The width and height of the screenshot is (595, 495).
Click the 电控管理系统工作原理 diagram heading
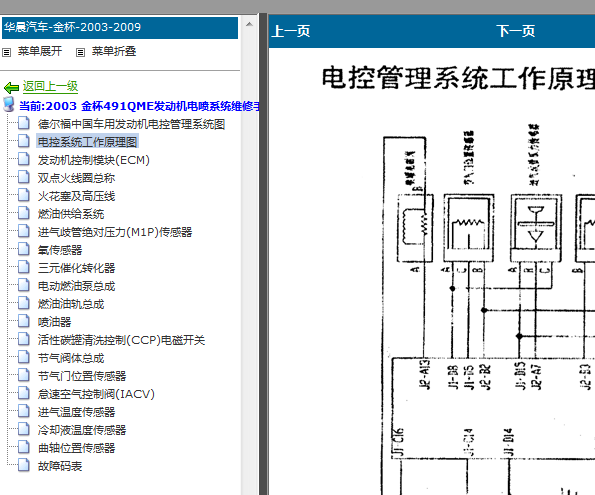458,78
